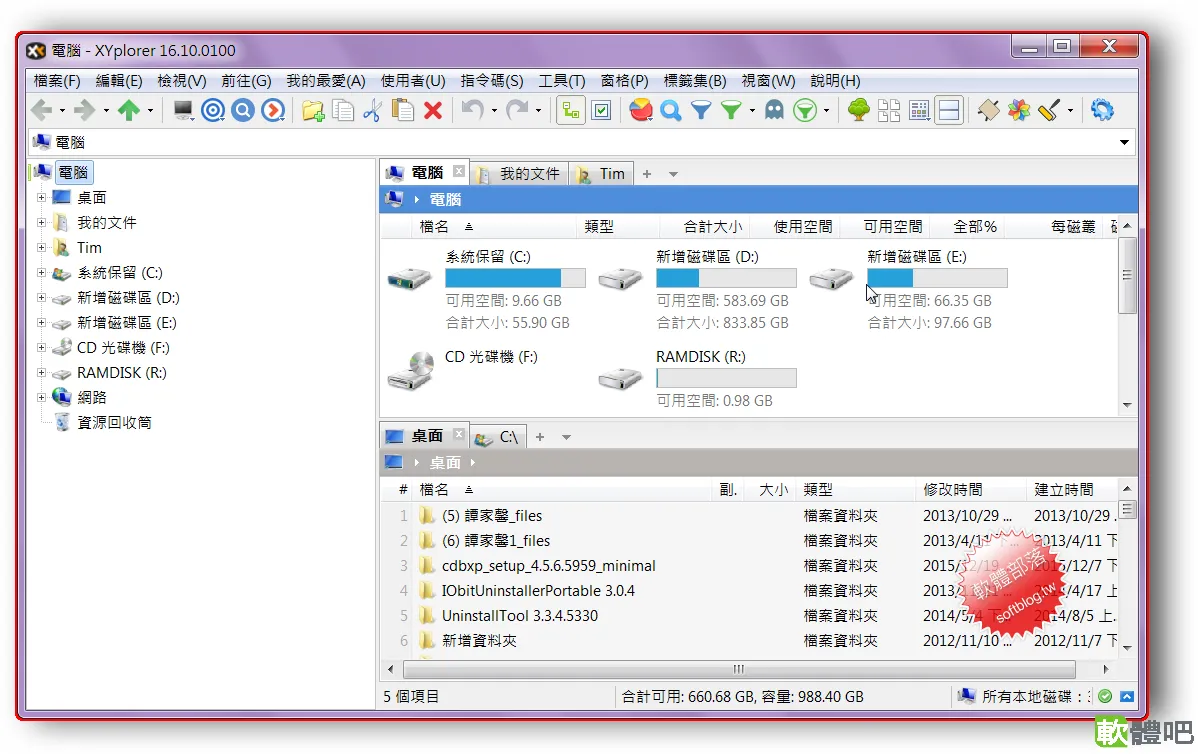The width and height of the screenshot is (1198, 754).
Task: Open the 我的最愛(A) menu
Action: [x=325, y=80]
